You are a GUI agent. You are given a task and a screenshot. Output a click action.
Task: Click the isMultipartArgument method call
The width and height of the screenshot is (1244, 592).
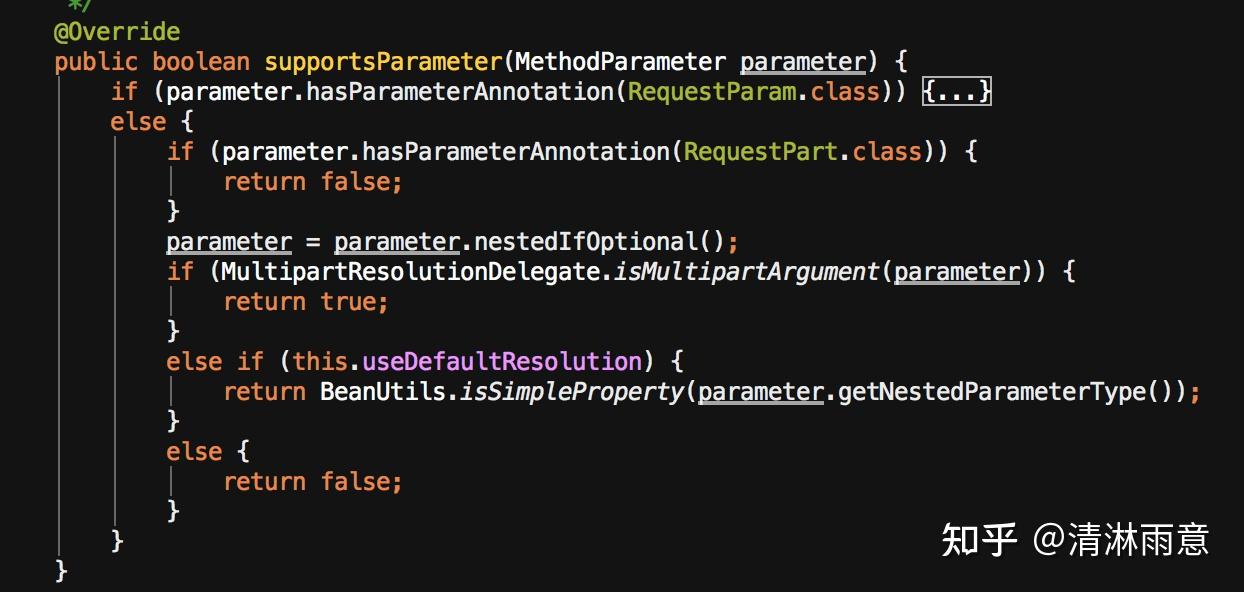(744, 272)
